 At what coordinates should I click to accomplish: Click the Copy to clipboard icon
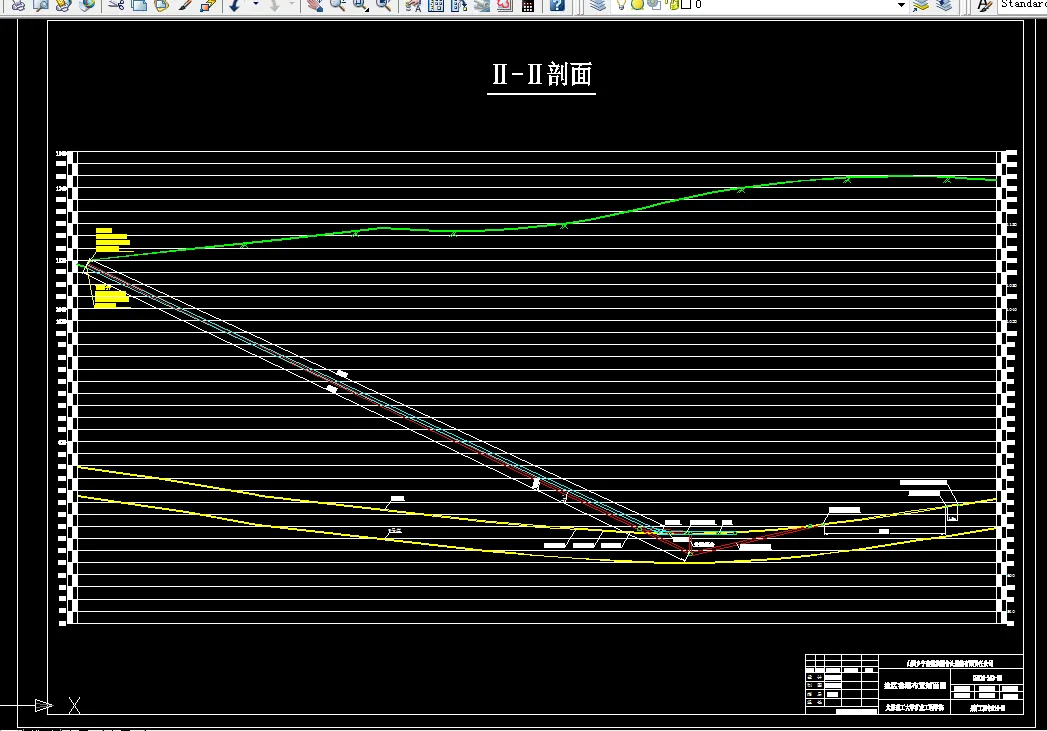tap(139, 5)
